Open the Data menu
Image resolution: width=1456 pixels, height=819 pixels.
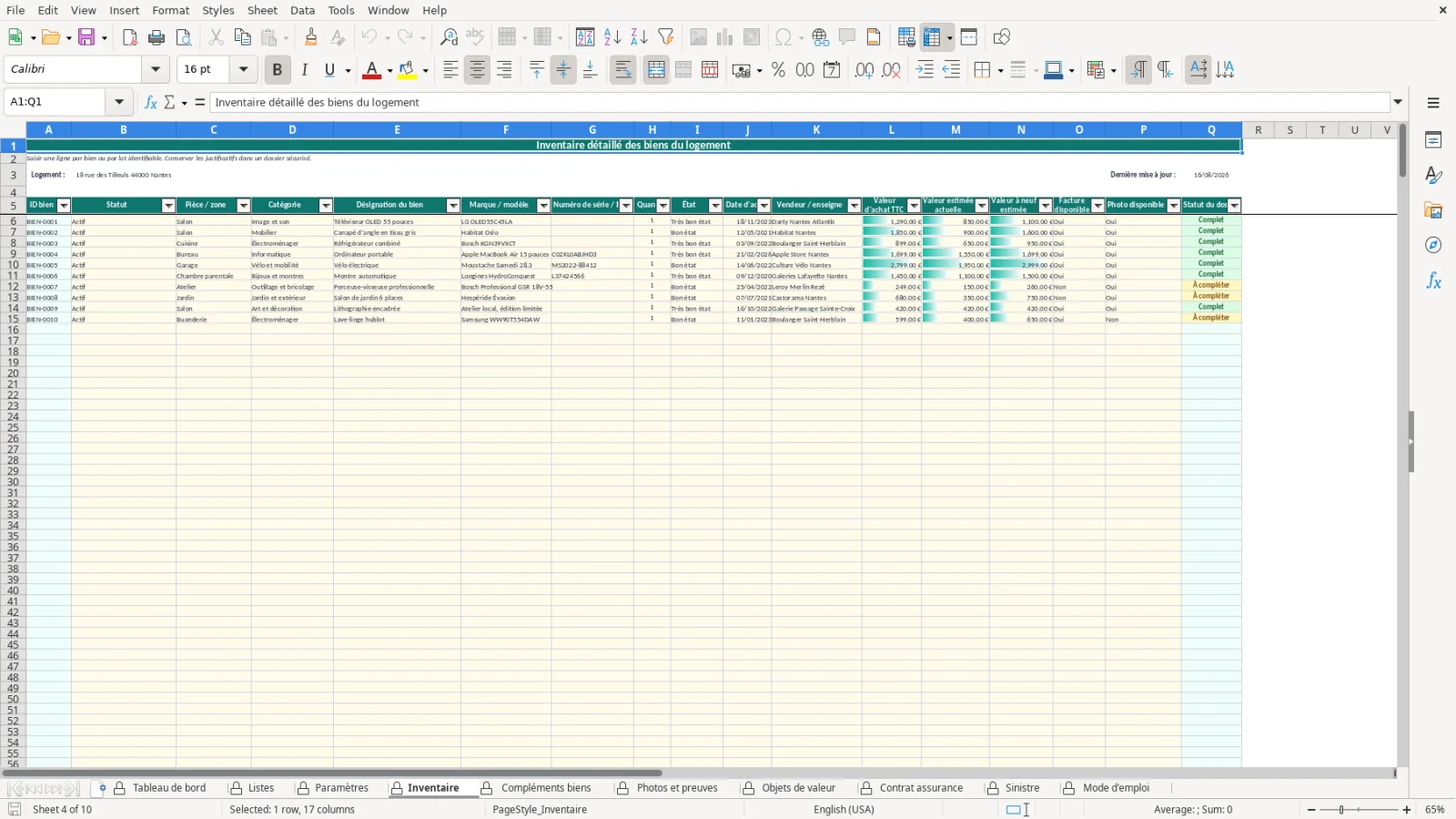click(x=302, y=10)
